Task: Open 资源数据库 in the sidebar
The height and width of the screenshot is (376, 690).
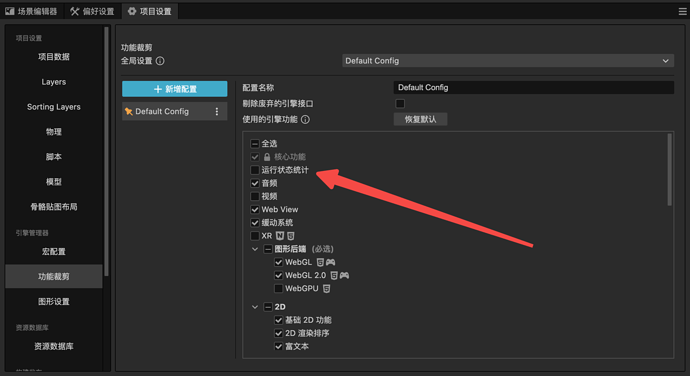Action: (x=54, y=347)
